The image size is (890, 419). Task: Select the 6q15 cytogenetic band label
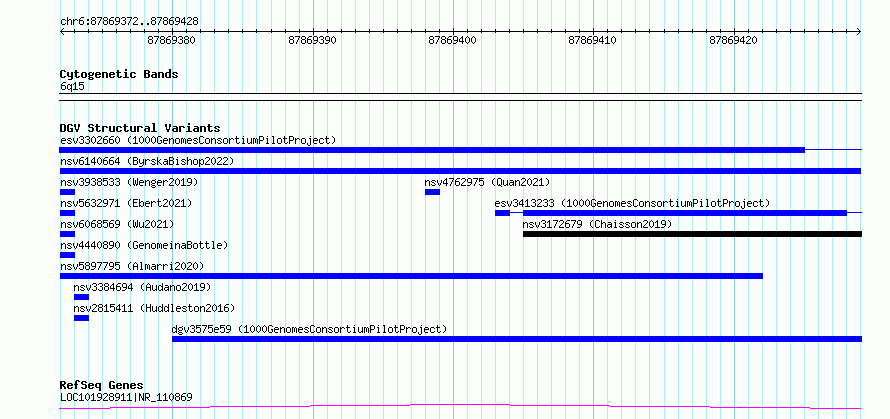72,87
